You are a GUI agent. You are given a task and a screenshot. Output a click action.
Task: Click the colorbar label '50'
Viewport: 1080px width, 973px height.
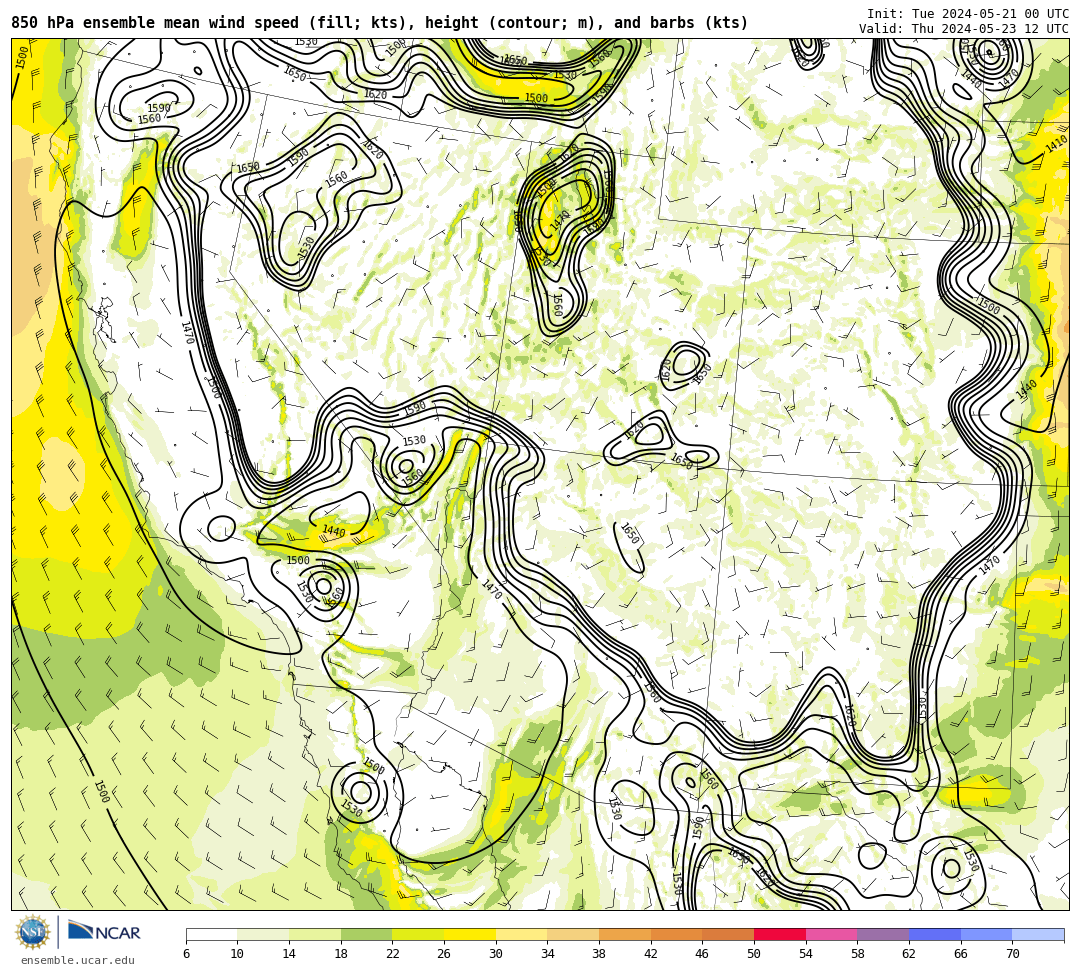pyautogui.click(x=754, y=954)
